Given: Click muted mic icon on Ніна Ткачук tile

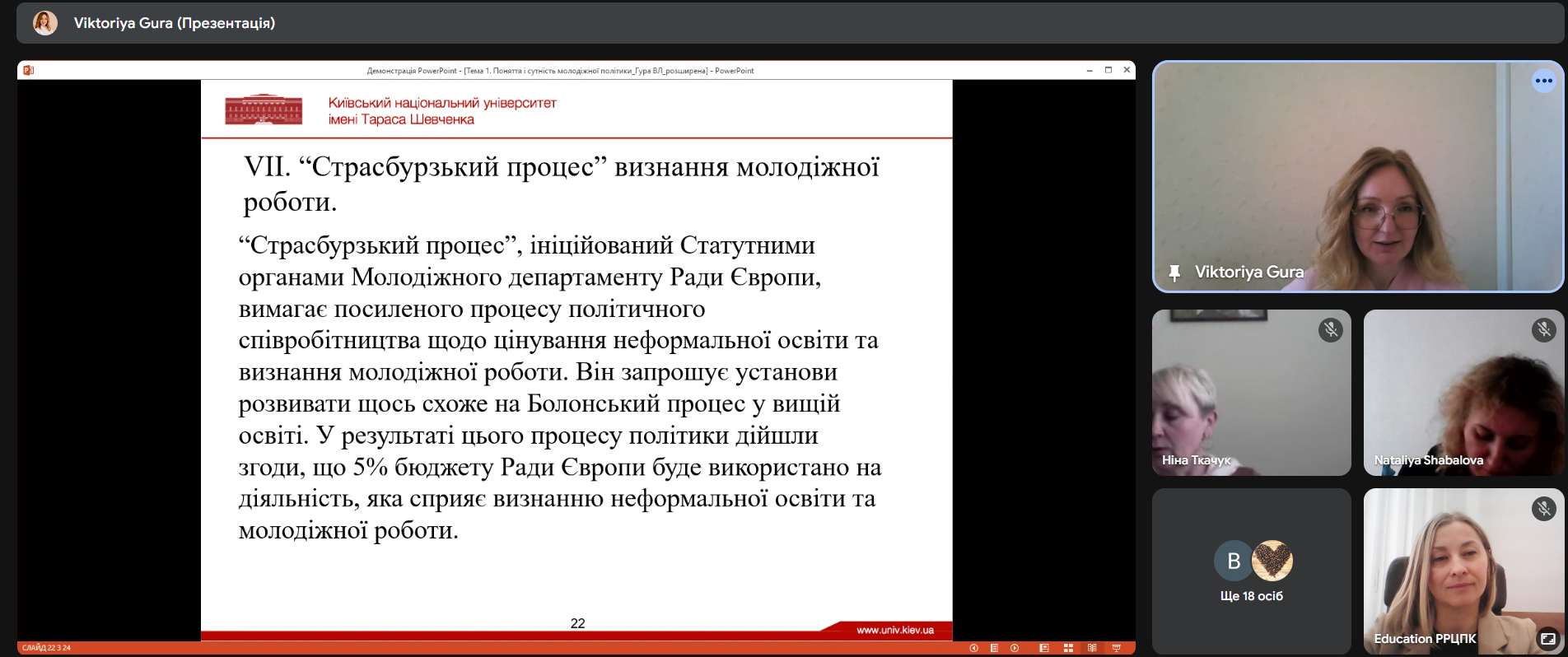Looking at the screenshot, I should coord(1330,330).
